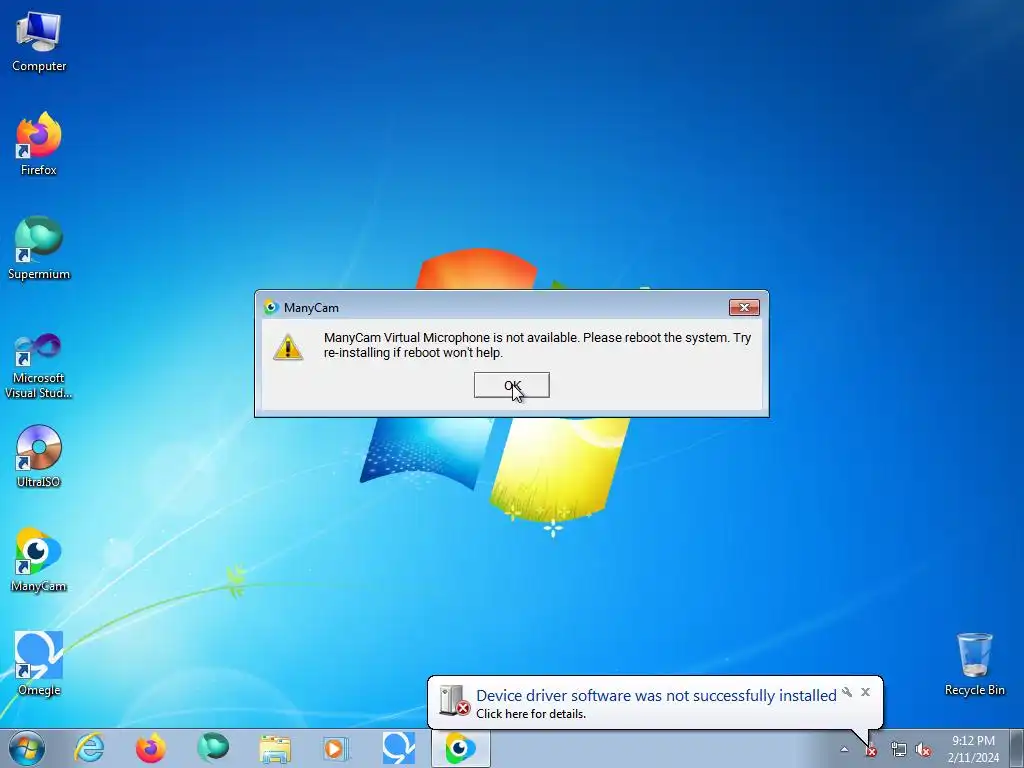
Task: Click the device error icon in balloon
Action: [454, 700]
